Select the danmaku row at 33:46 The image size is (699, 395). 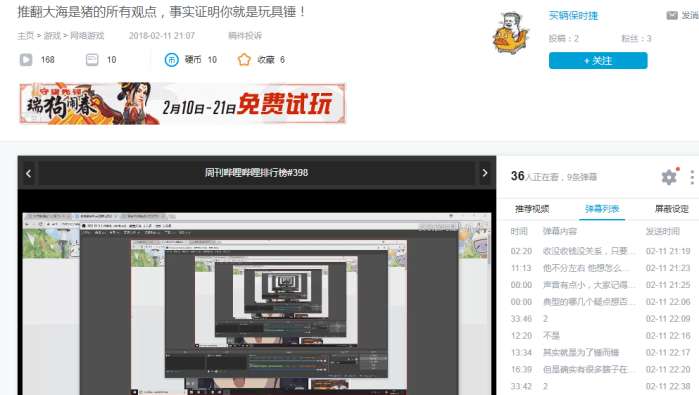[x=600, y=319]
